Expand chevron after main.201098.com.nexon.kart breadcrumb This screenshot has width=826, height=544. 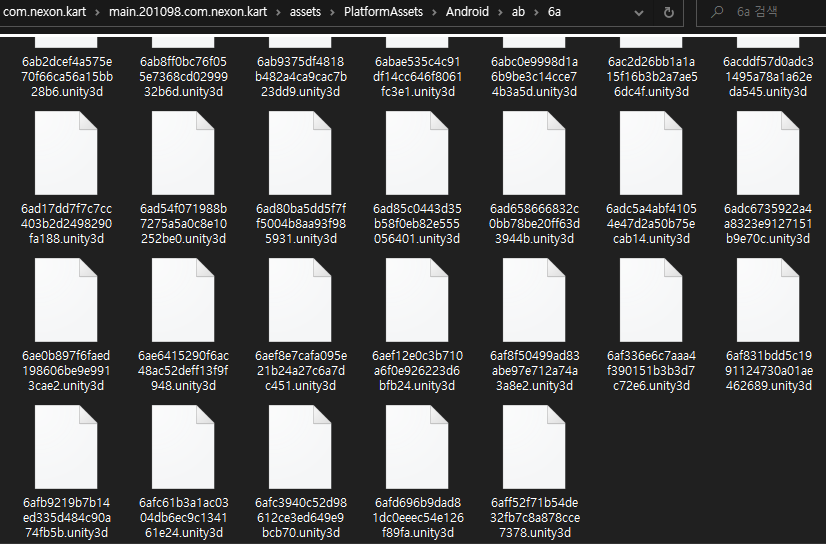click(278, 12)
